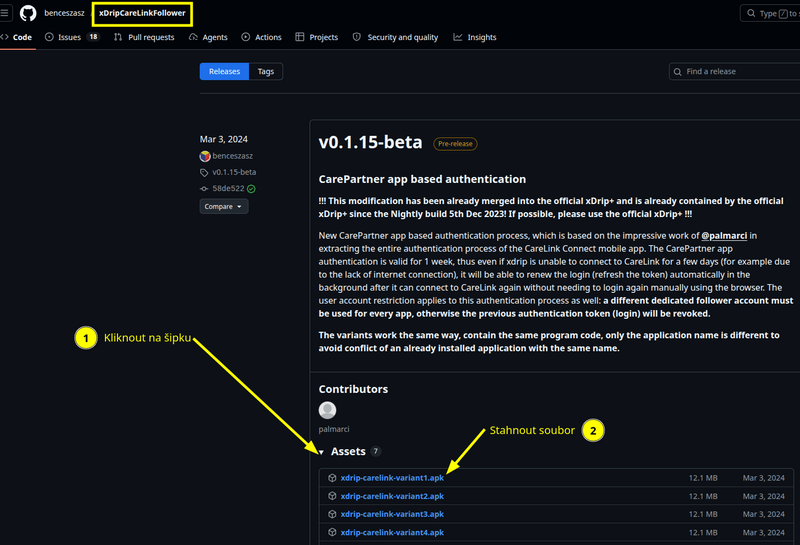Click package icon of variant1.apk
800x545 pixels.
[x=332, y=478]
